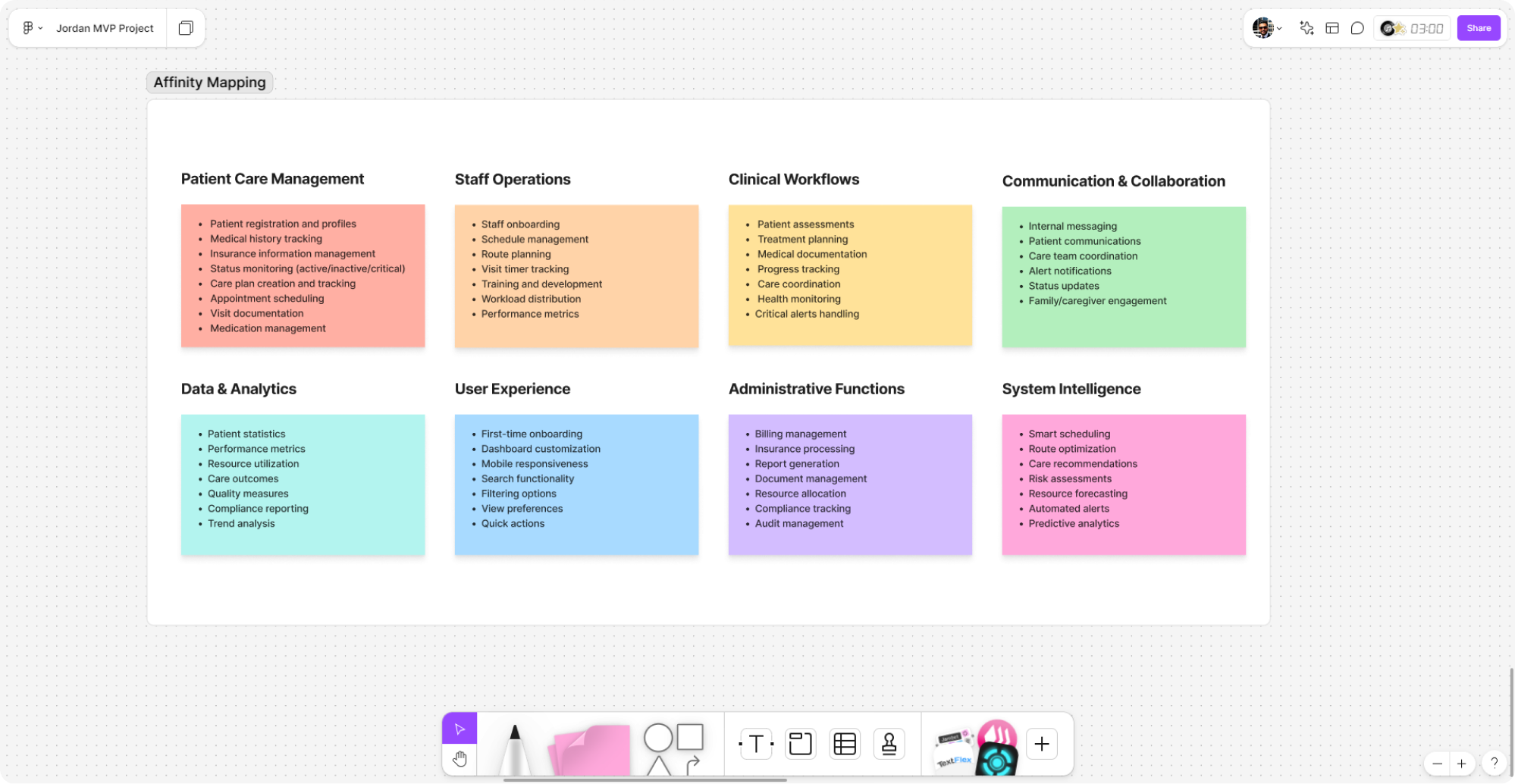The width and height of the screenshot is (1515, 784).
Task: Select the Move cursor tool
Action: pos(460,729)
